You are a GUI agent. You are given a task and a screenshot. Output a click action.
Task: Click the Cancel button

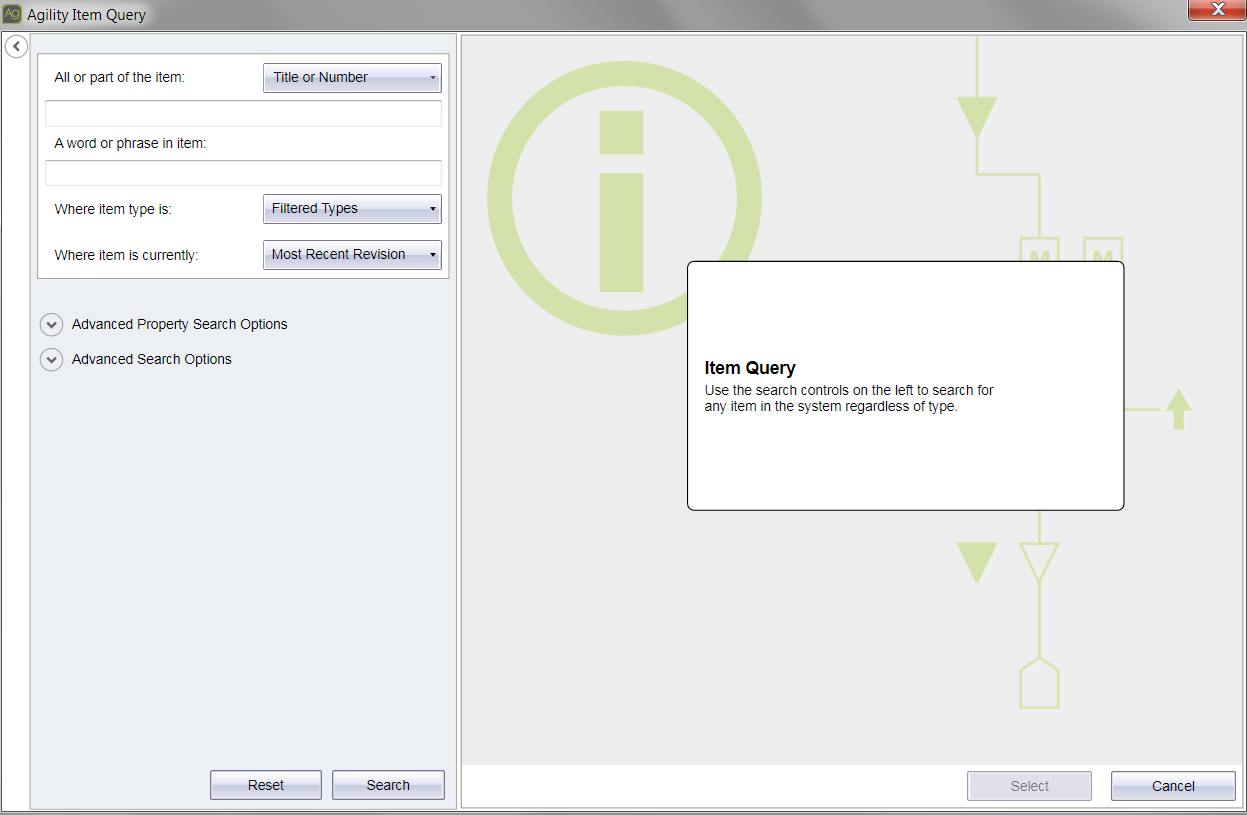point(1173,786)
